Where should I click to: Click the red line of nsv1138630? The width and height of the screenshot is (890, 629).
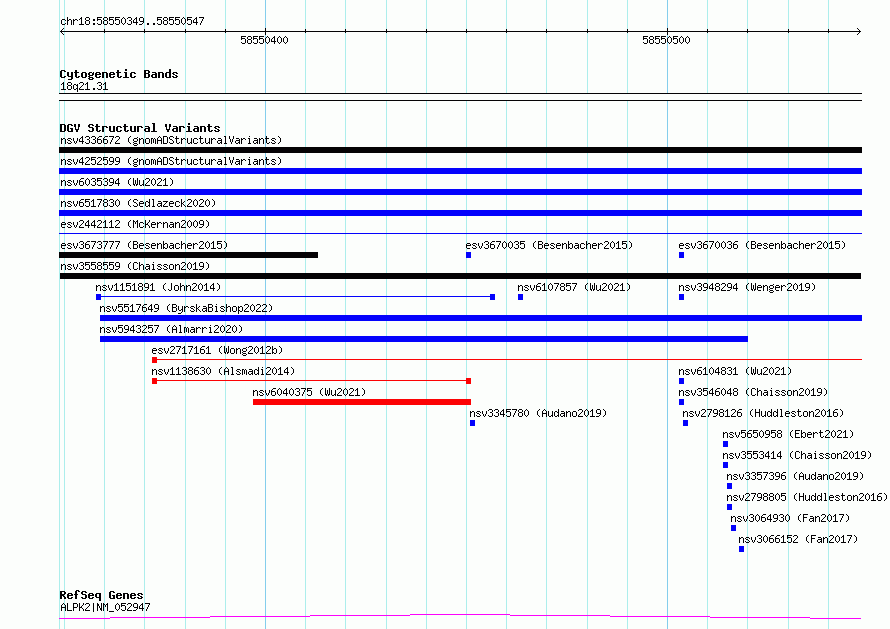pos(311,381)
